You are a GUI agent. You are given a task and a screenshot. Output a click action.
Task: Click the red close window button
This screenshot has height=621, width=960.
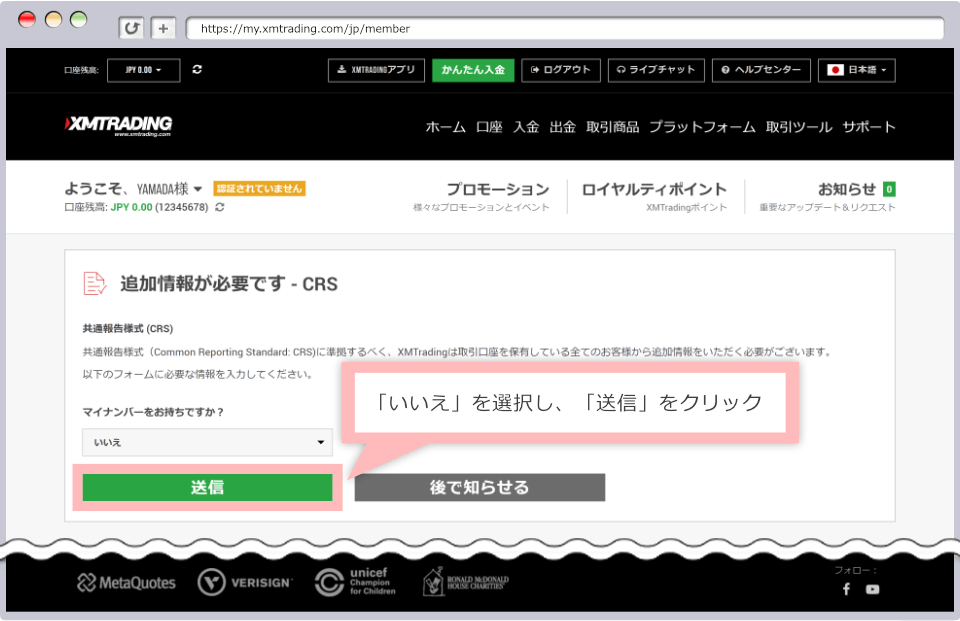click(x=27, y=19)
